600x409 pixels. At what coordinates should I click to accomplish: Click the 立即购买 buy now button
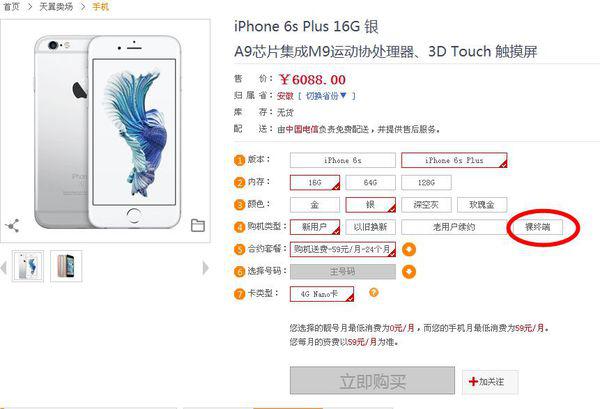(x=372, y=381)
